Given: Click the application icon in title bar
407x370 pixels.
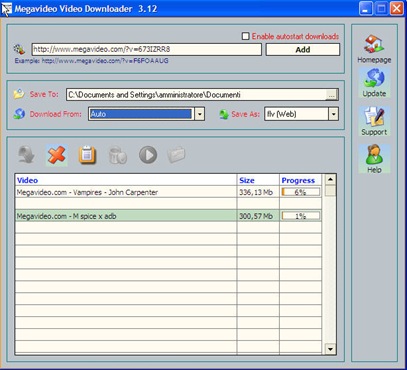Looking at the screenshot, I should (x=7, y=9).
